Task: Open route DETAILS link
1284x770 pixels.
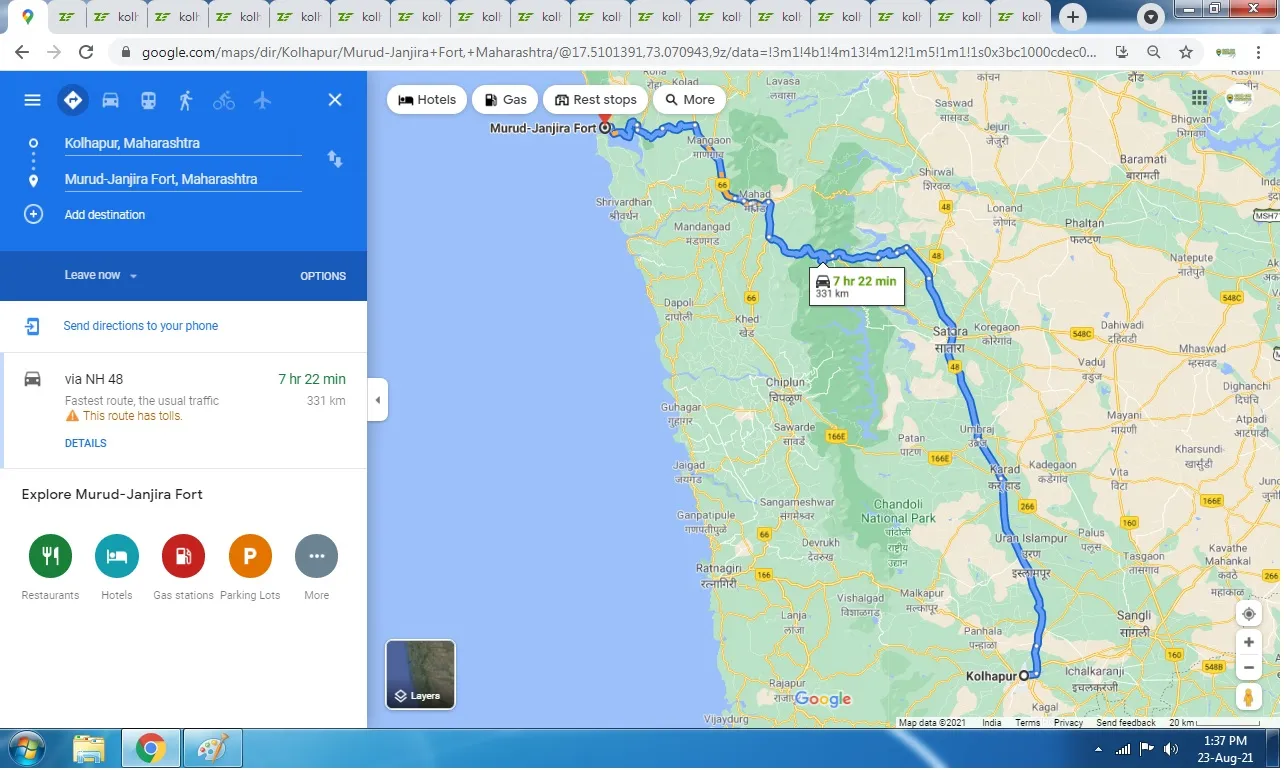Action: (86, 443)
